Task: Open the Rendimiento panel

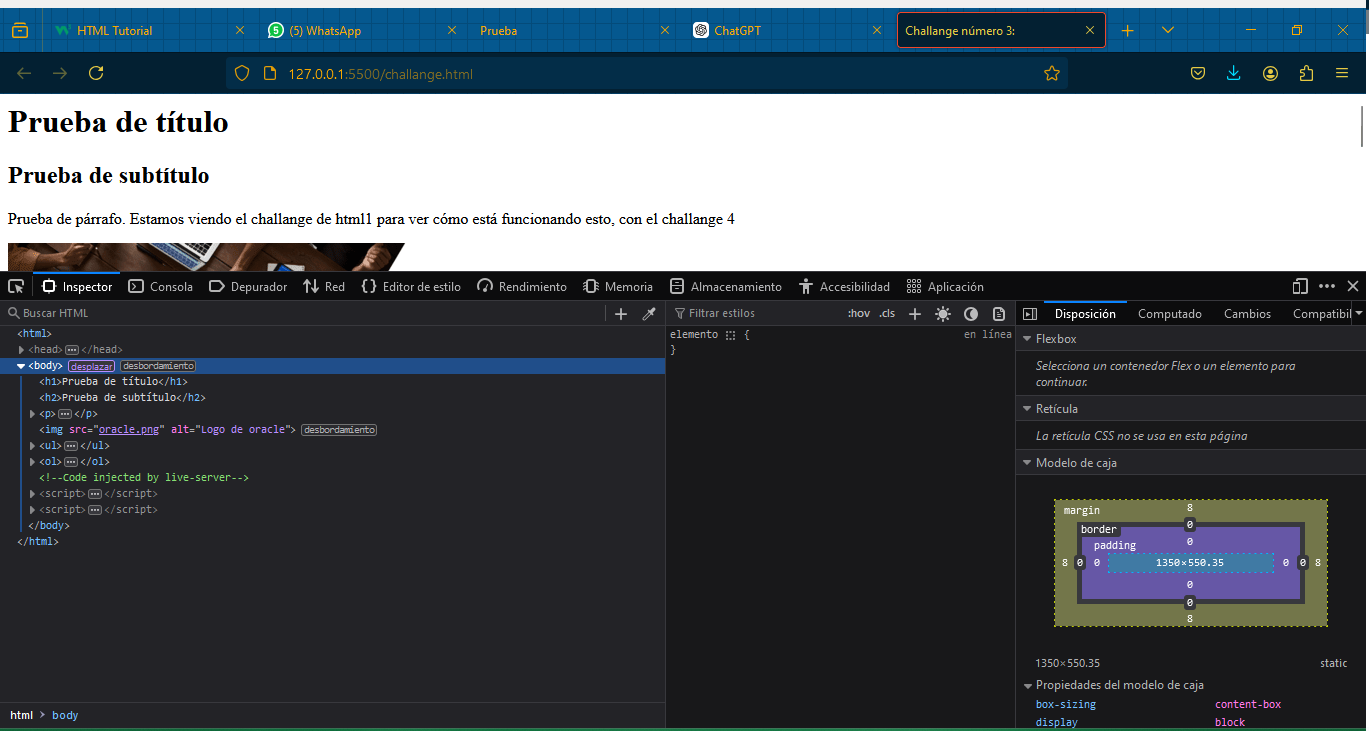Action: tap(522, 286)
